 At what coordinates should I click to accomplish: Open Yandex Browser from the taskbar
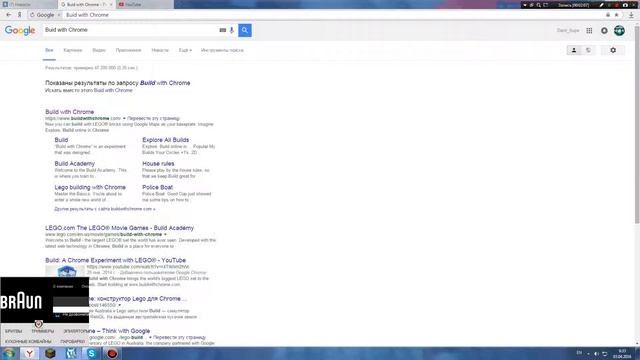(29, 353)
